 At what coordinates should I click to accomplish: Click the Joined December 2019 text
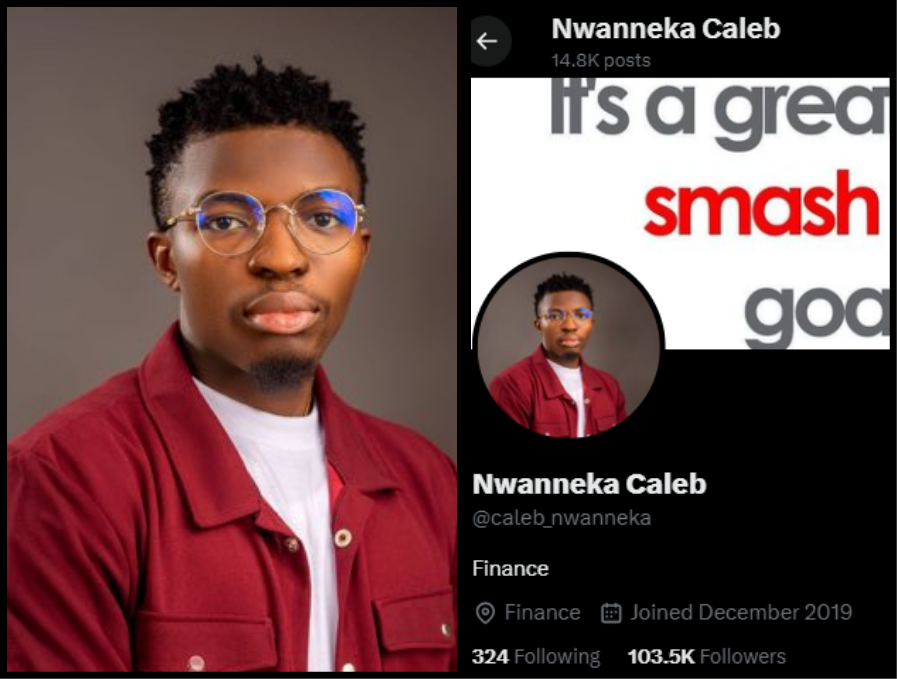pos(741,613)
